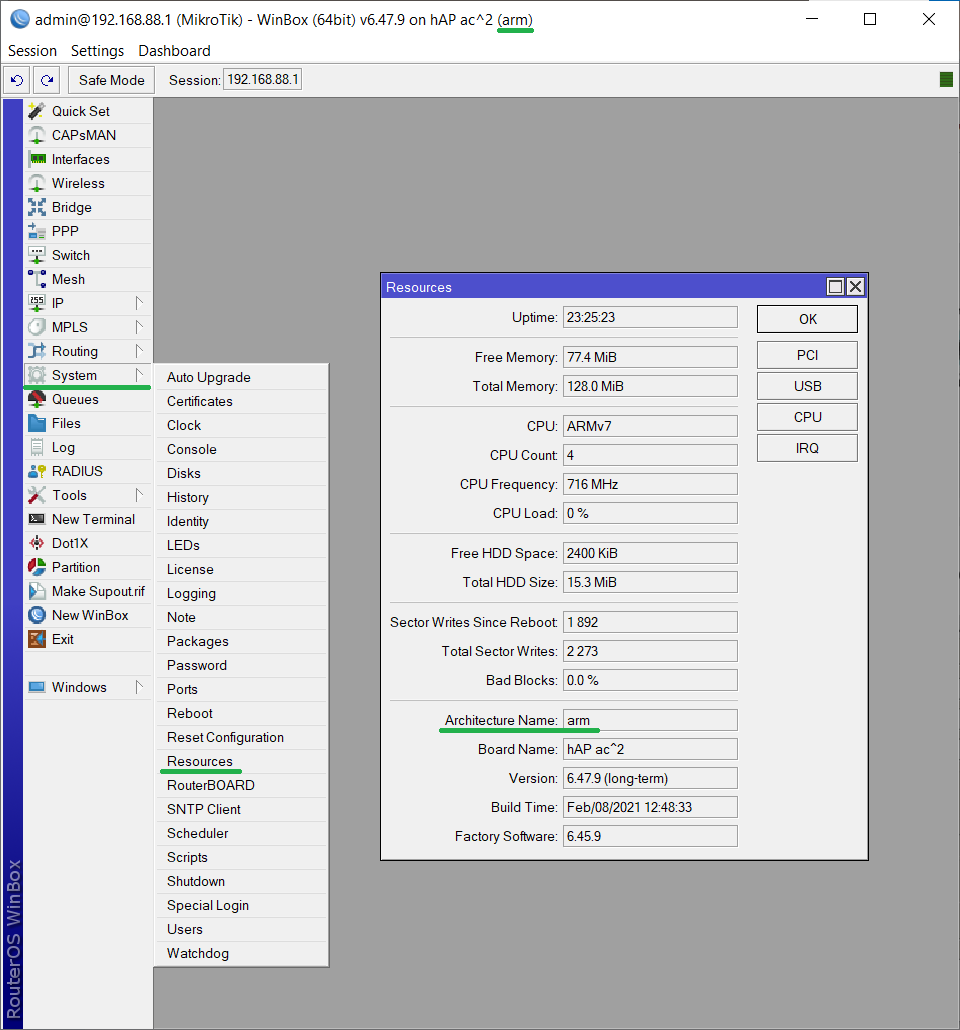
Task: Click the System gear icon
Action: (x=37, y=375)
